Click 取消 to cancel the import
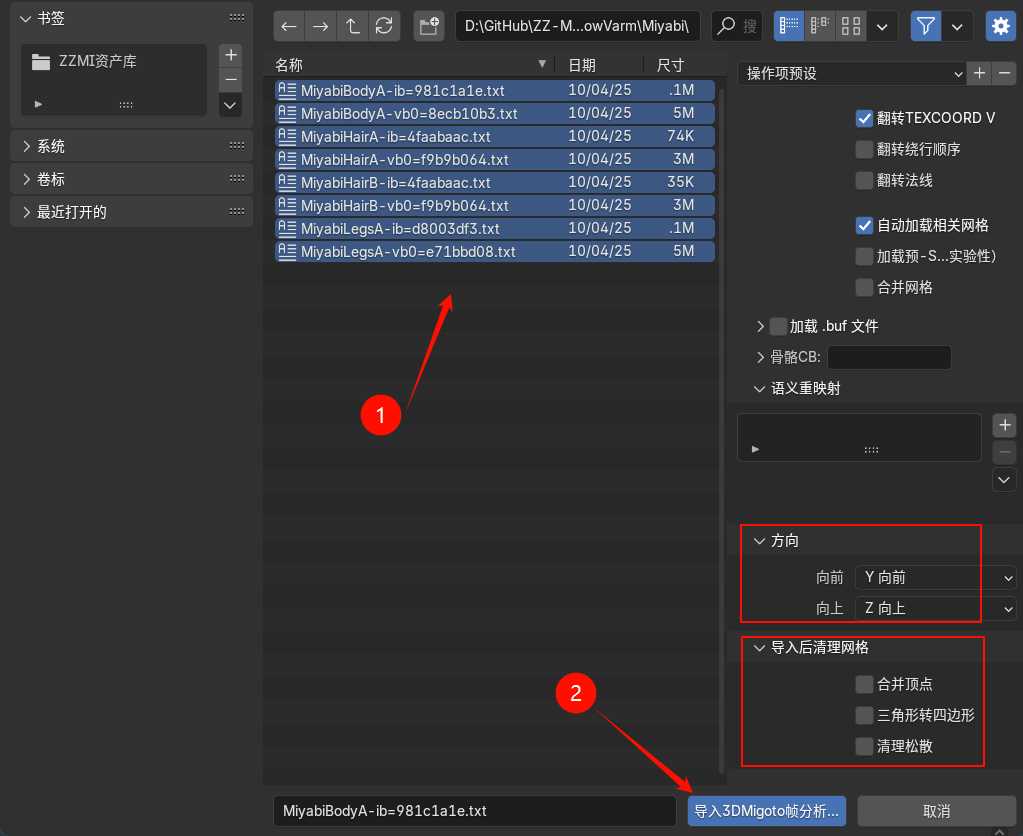Image resolution: width=1023 pixels, height=836 pixels. pyautogui.click(x=935, y=810)
